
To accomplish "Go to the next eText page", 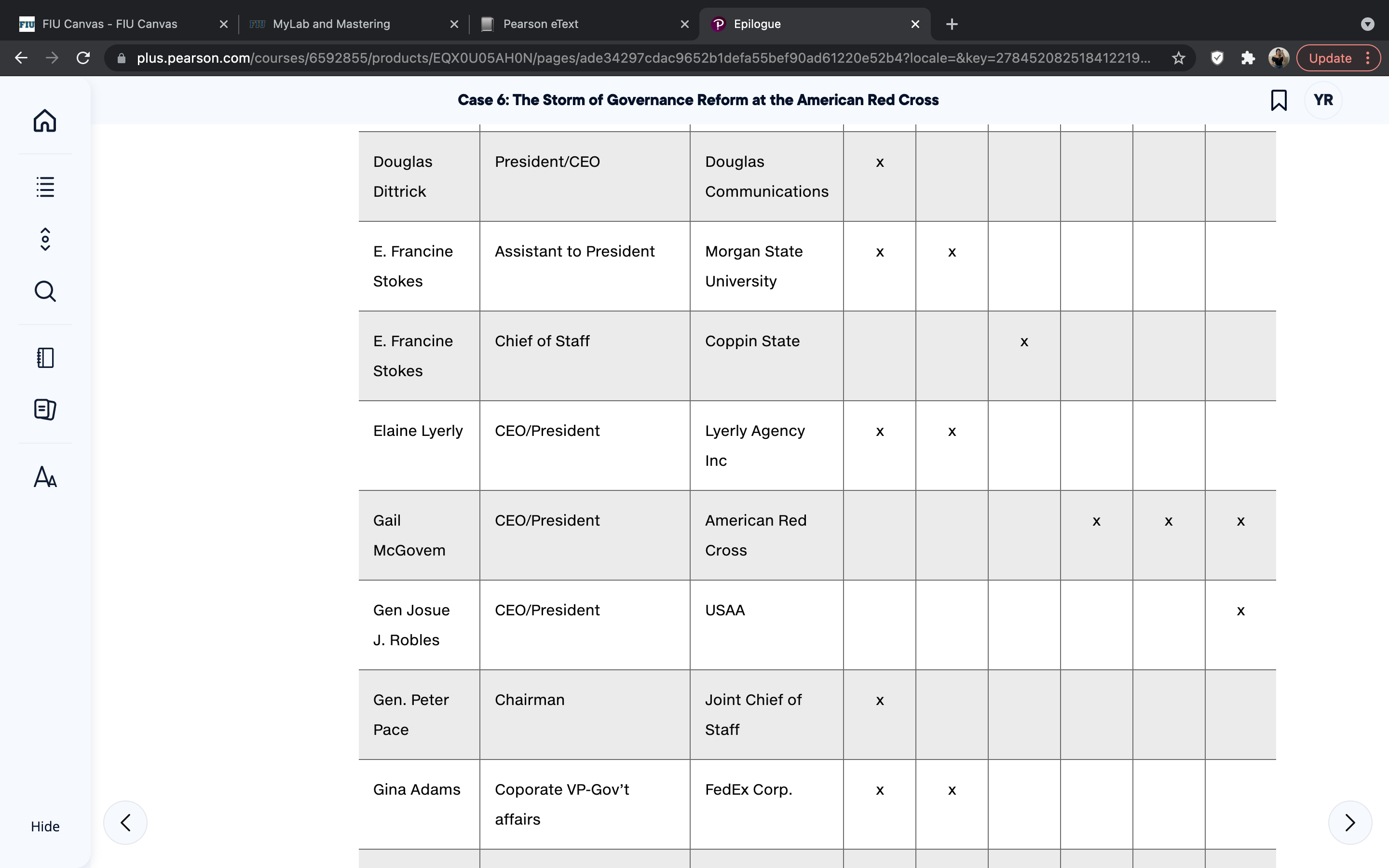I will [x=1350, y=822].
